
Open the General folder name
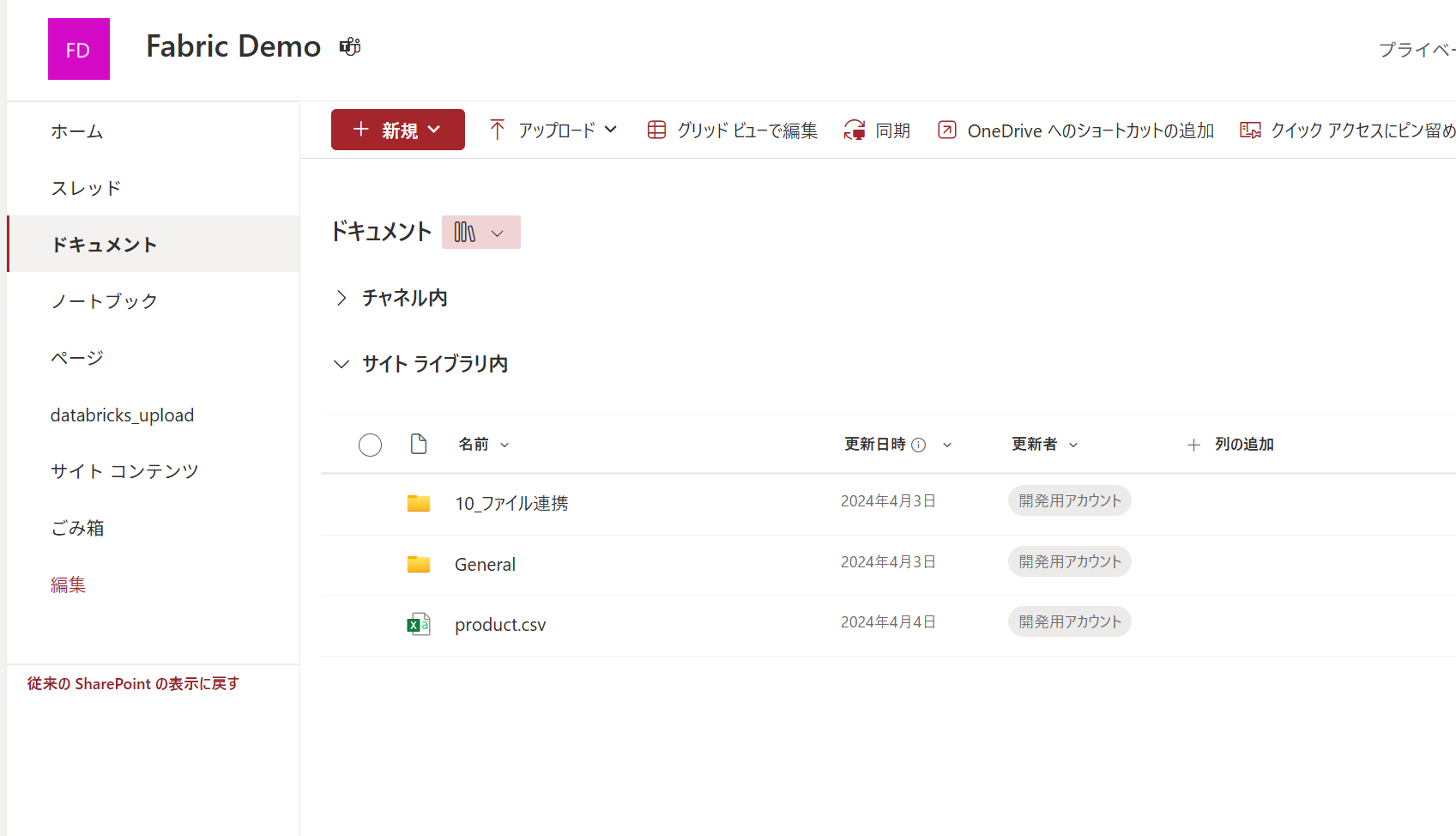coord(485,564)
